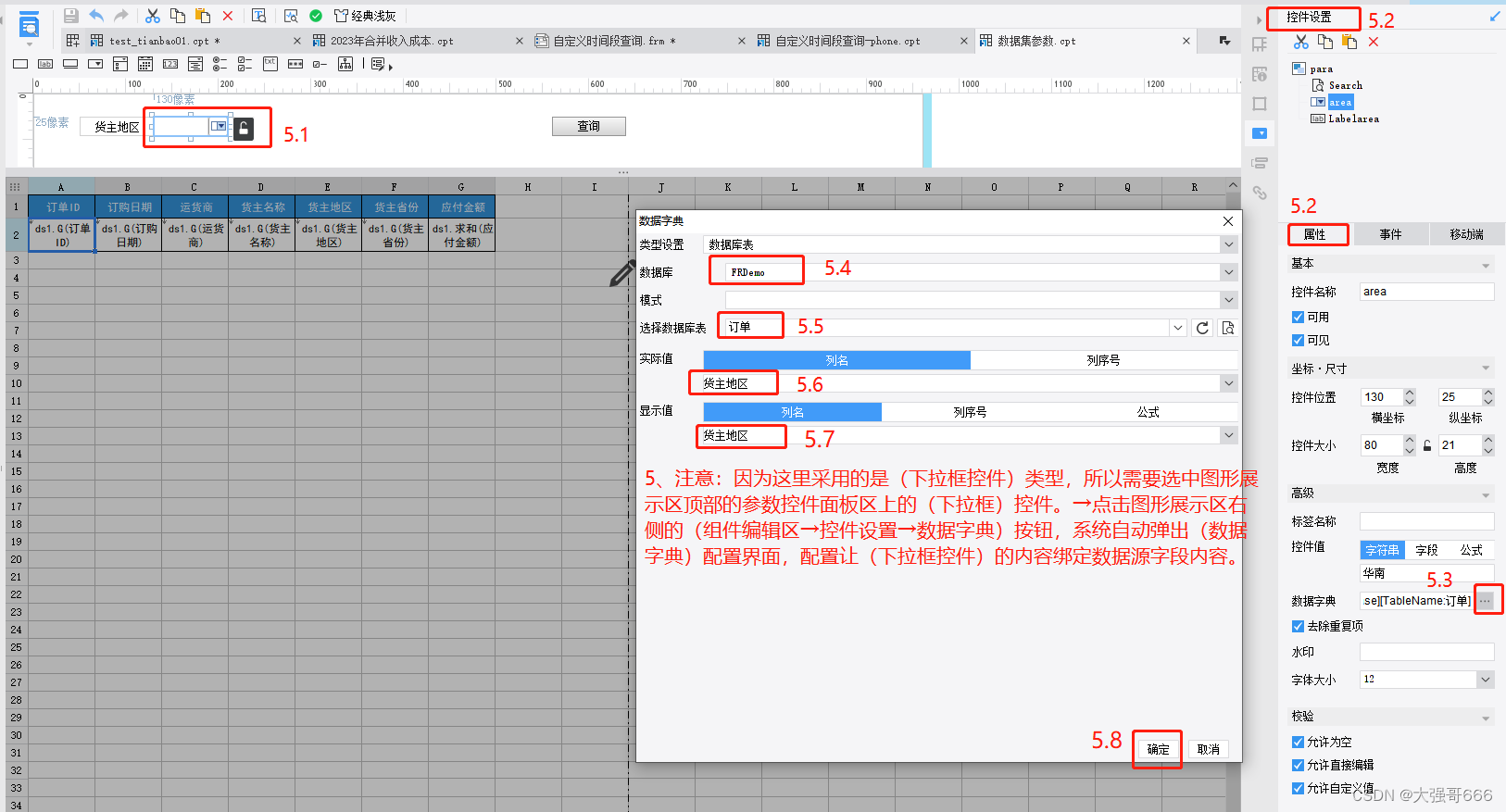Switch to the 事件 tab
The height and width of the screenshot is (812, 1506).
(x=1390, y=234)
